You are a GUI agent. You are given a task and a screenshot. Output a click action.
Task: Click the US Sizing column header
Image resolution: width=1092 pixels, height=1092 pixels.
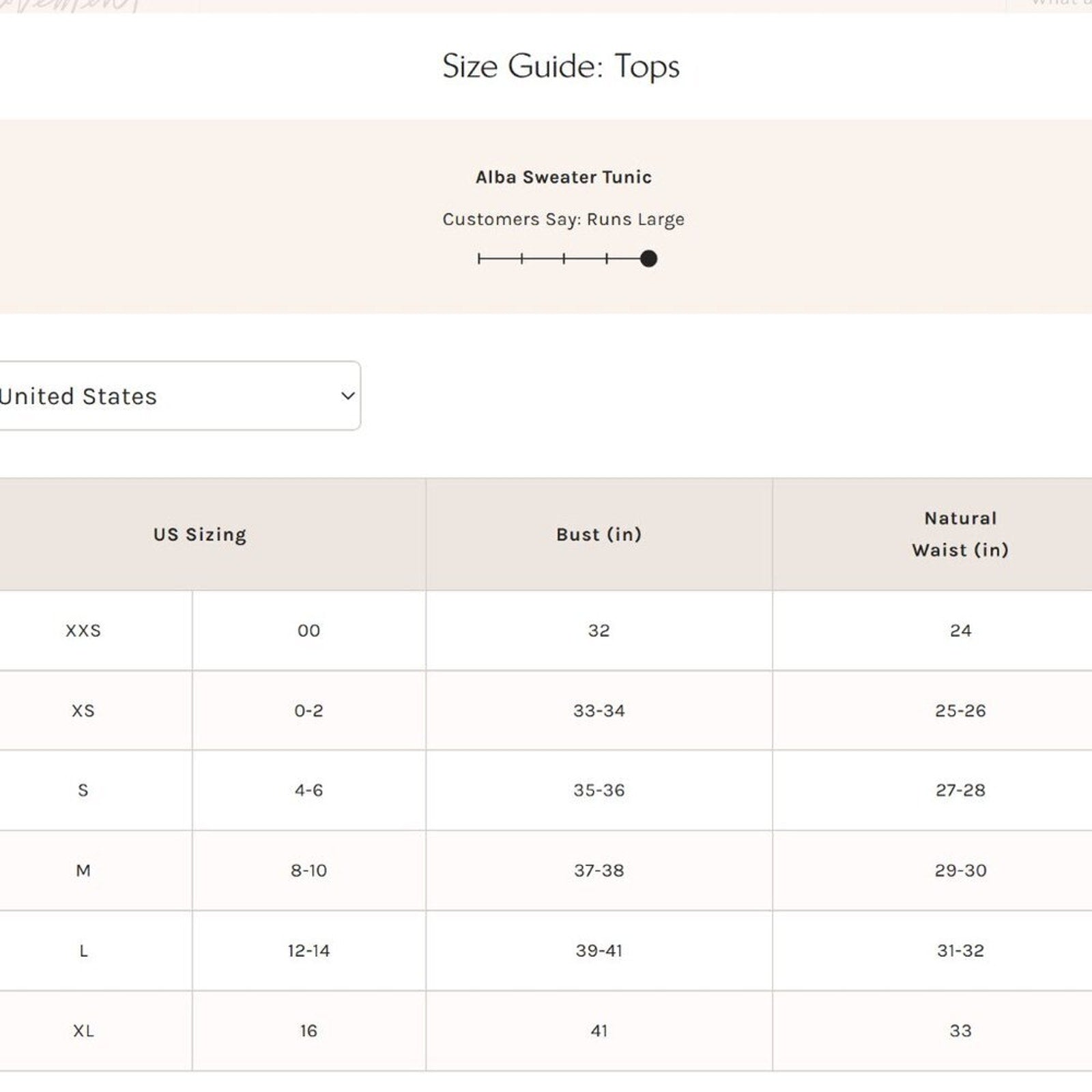pos(199,534)
